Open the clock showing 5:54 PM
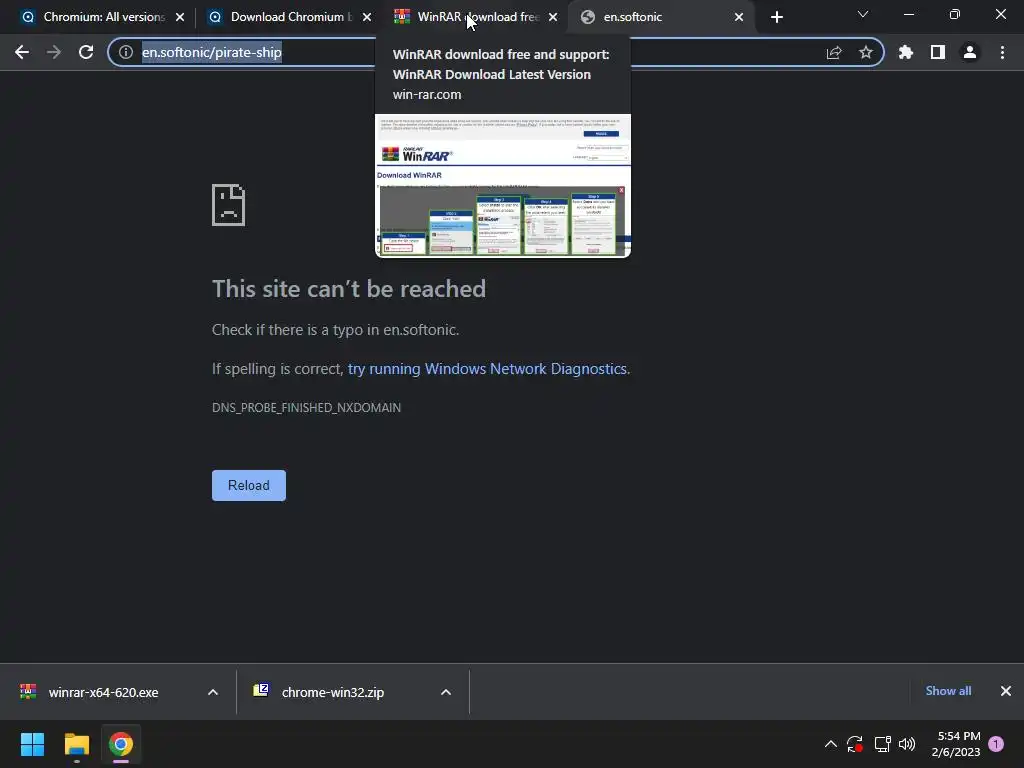Image resolution: width=1024 pixels, height=768 pixels. coord(955,744)
